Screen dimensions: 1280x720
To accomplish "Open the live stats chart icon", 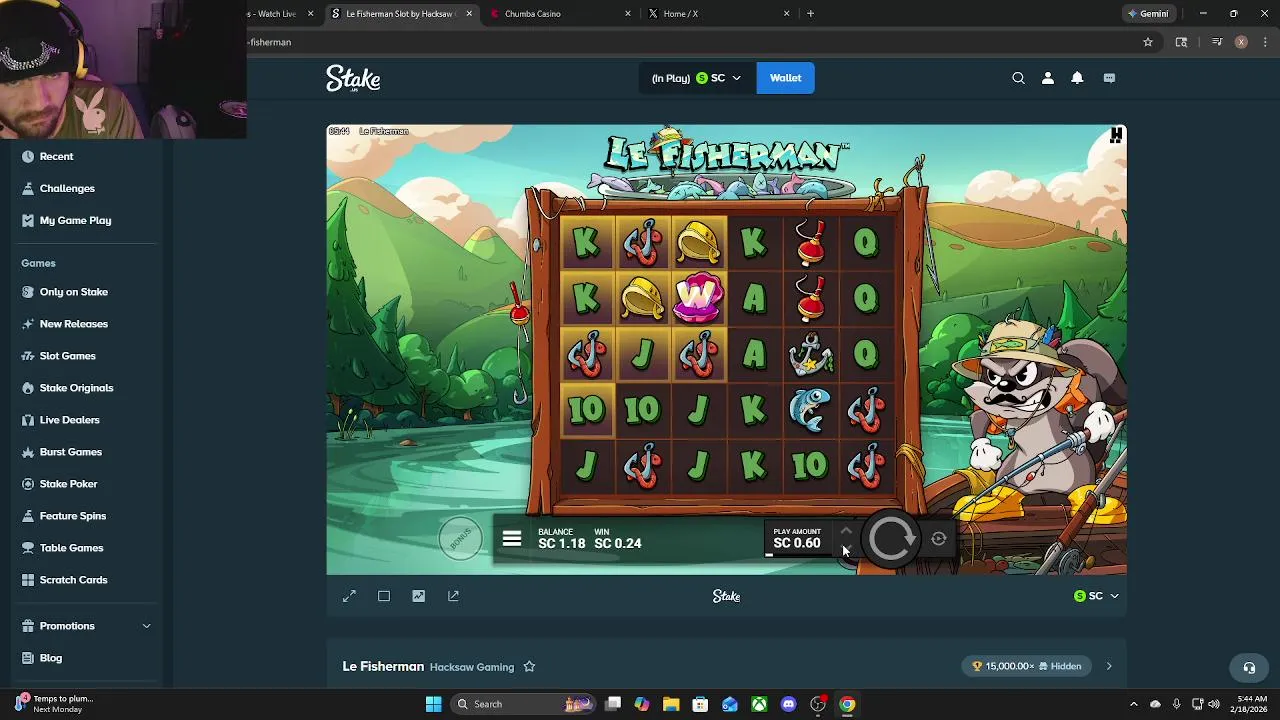I will pyautogui.click(x=418, y=596).
